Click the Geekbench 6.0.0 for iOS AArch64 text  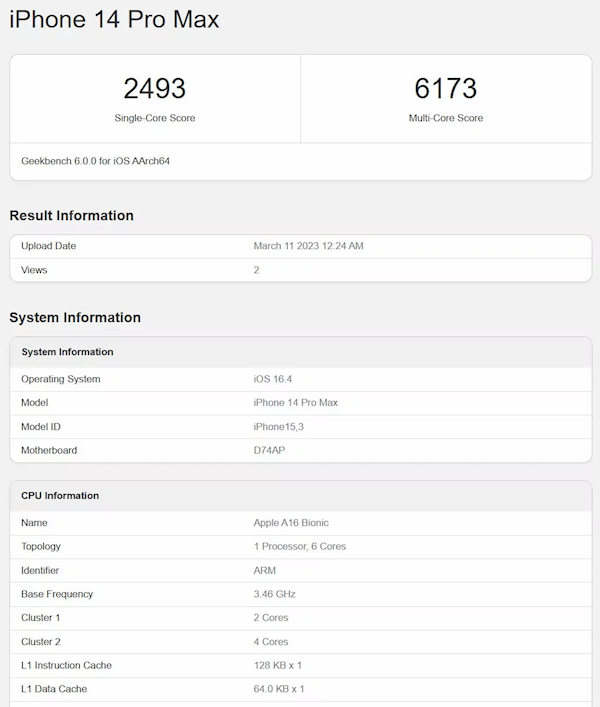click(95, 160)
